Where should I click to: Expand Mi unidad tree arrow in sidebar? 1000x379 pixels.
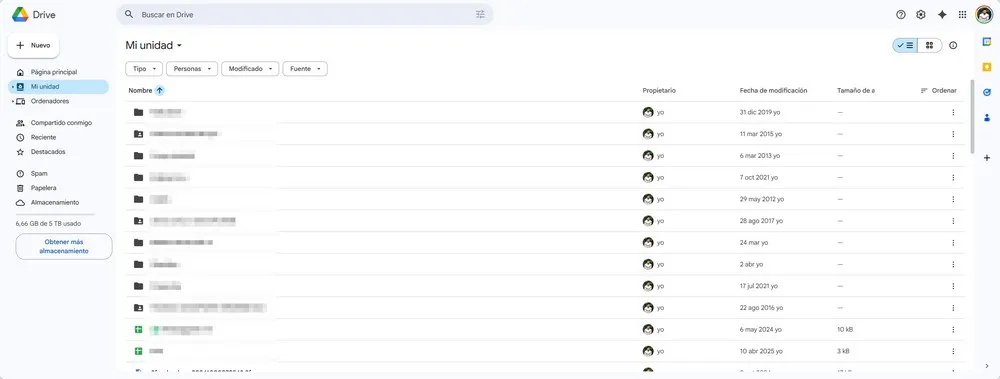point(13,87)
